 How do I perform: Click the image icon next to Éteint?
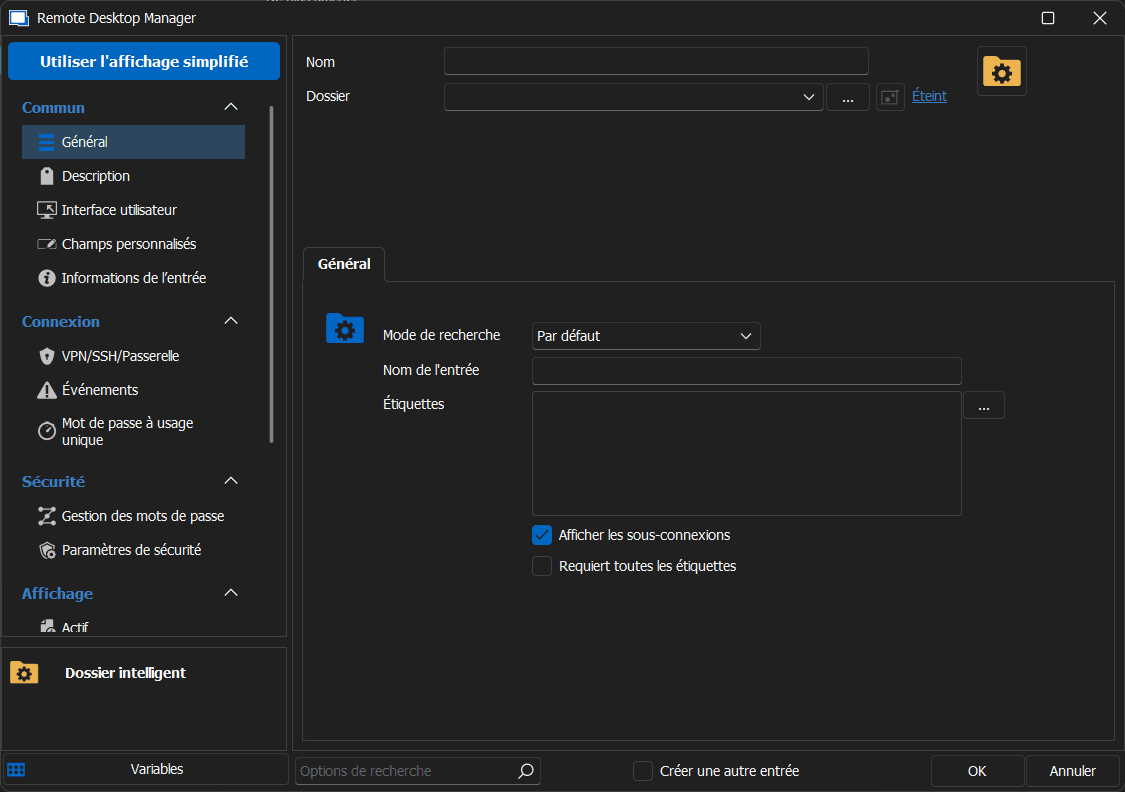[890, 97]
